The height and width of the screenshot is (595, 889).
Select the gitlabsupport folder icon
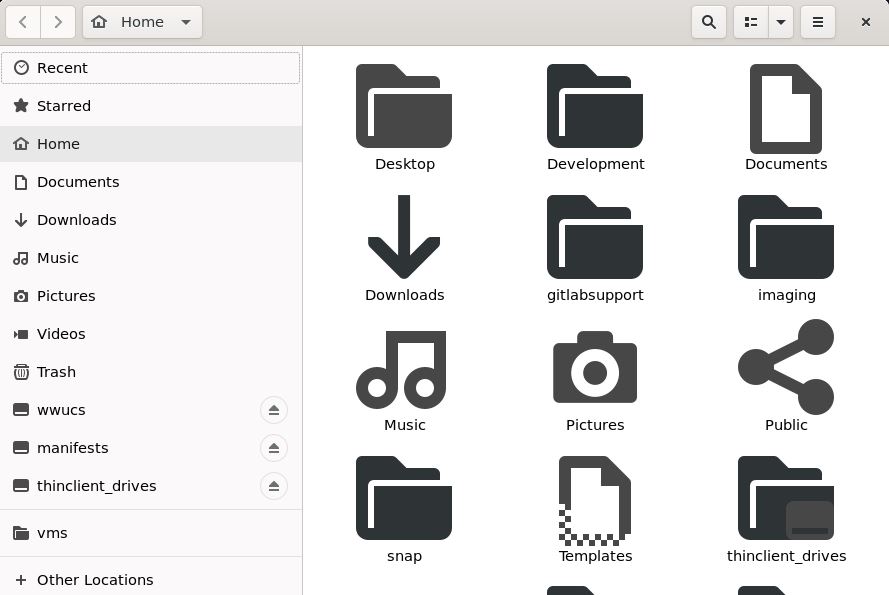[x=595, y=237]
